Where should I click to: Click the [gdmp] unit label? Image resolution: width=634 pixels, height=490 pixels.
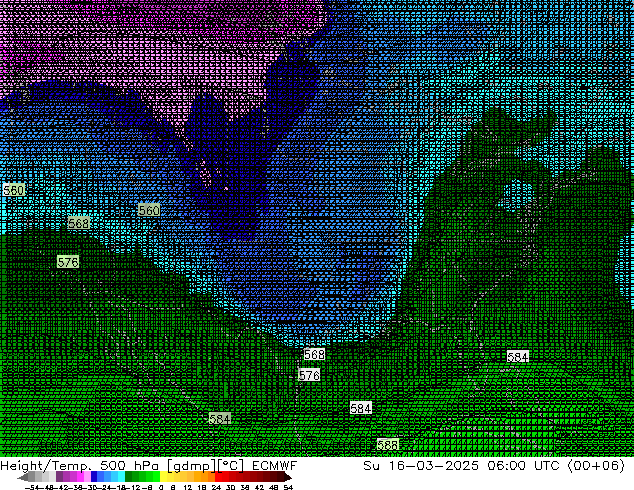[x=191, y=466]
